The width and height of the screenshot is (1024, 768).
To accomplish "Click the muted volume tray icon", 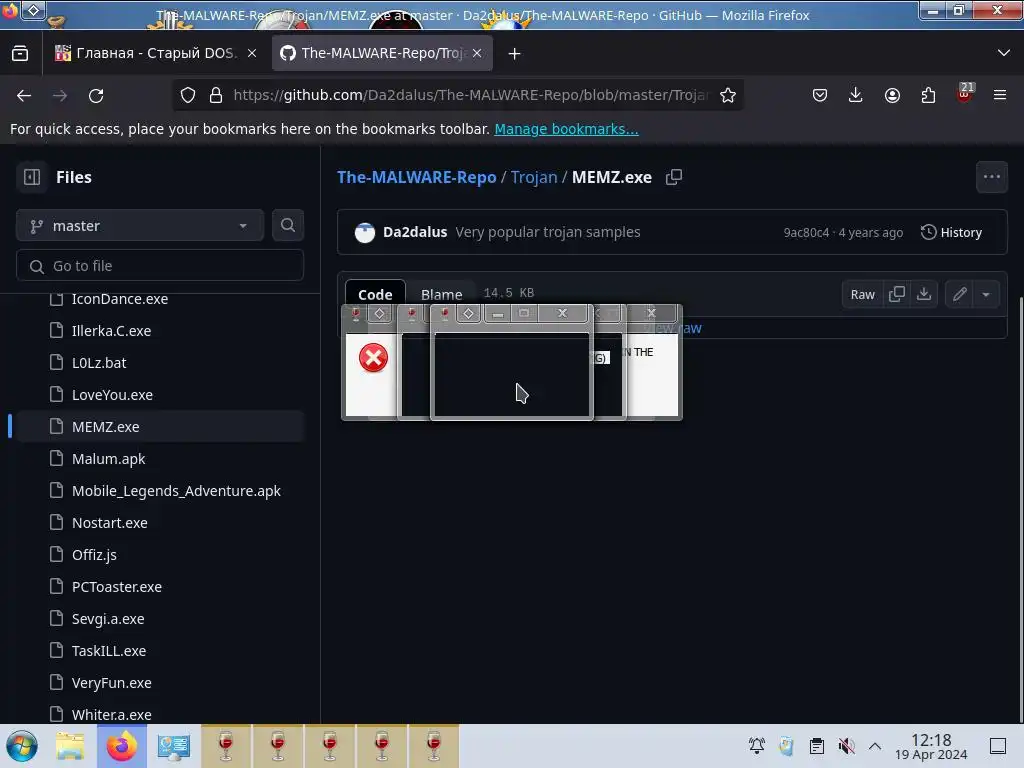I will pyautogui.click(x=846, y=746).
